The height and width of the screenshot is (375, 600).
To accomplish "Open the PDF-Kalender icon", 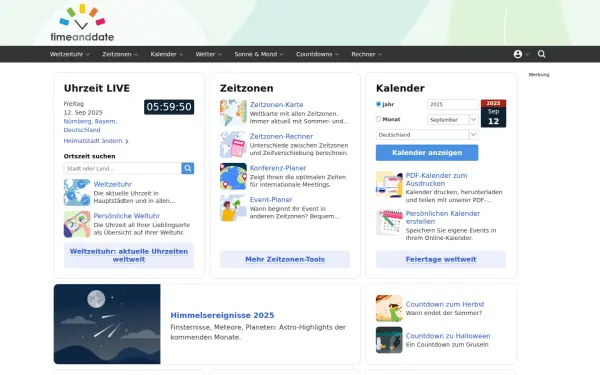I will [389, 184].
